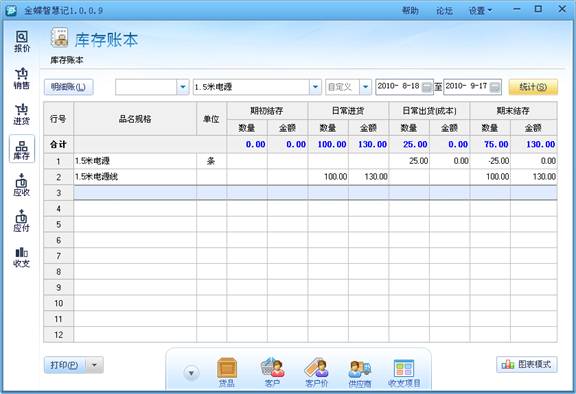The width and height of the screenshot is (576, 394).
Task: Open the 供应商 supplier icon
Action: (360, 372)
